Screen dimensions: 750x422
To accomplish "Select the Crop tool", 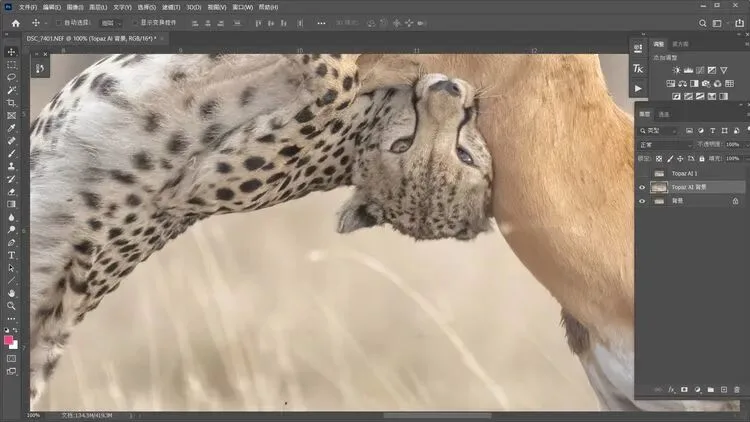I will (11, 103).
